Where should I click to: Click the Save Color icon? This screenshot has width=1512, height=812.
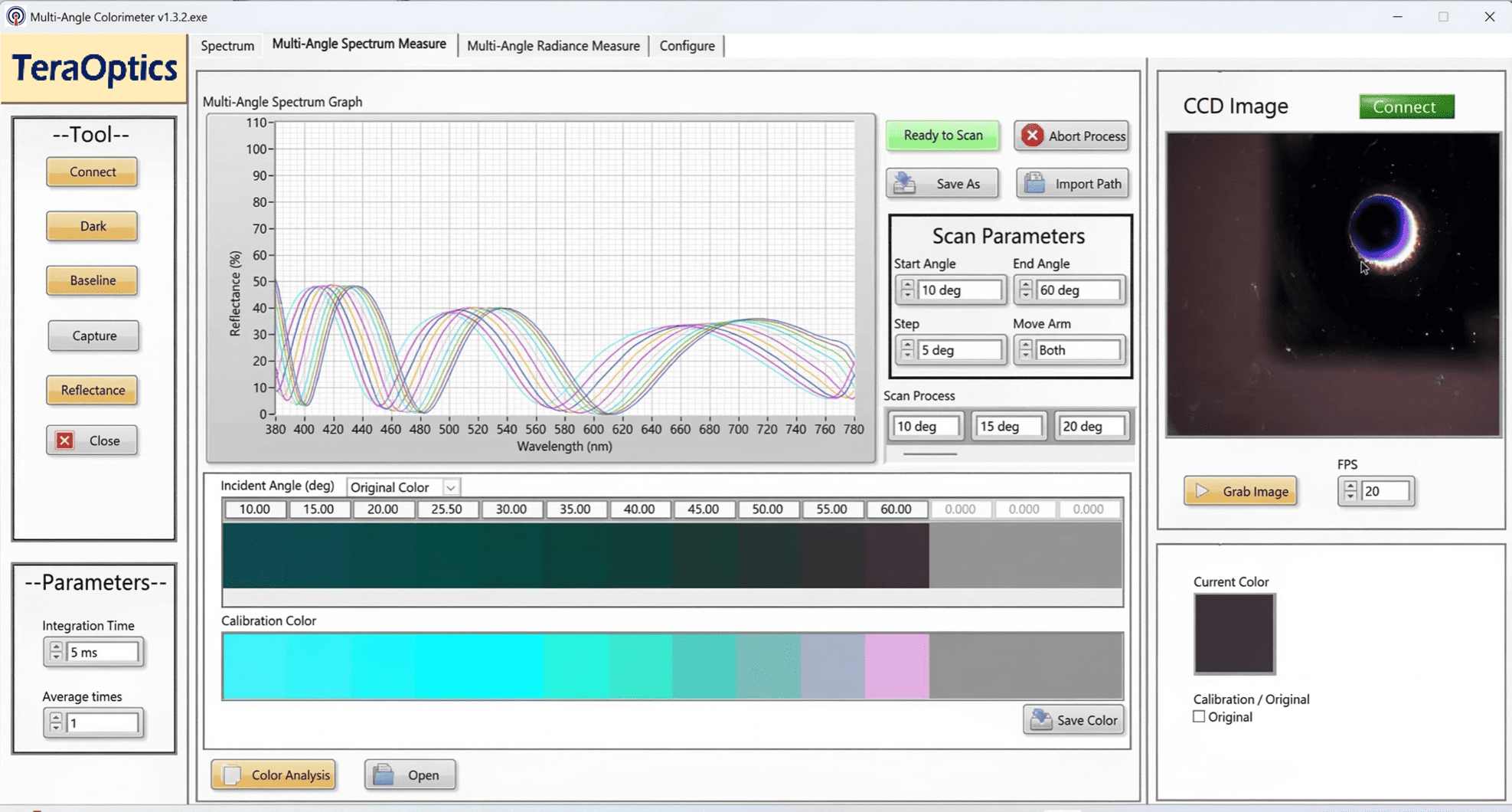pos(1040,720)
